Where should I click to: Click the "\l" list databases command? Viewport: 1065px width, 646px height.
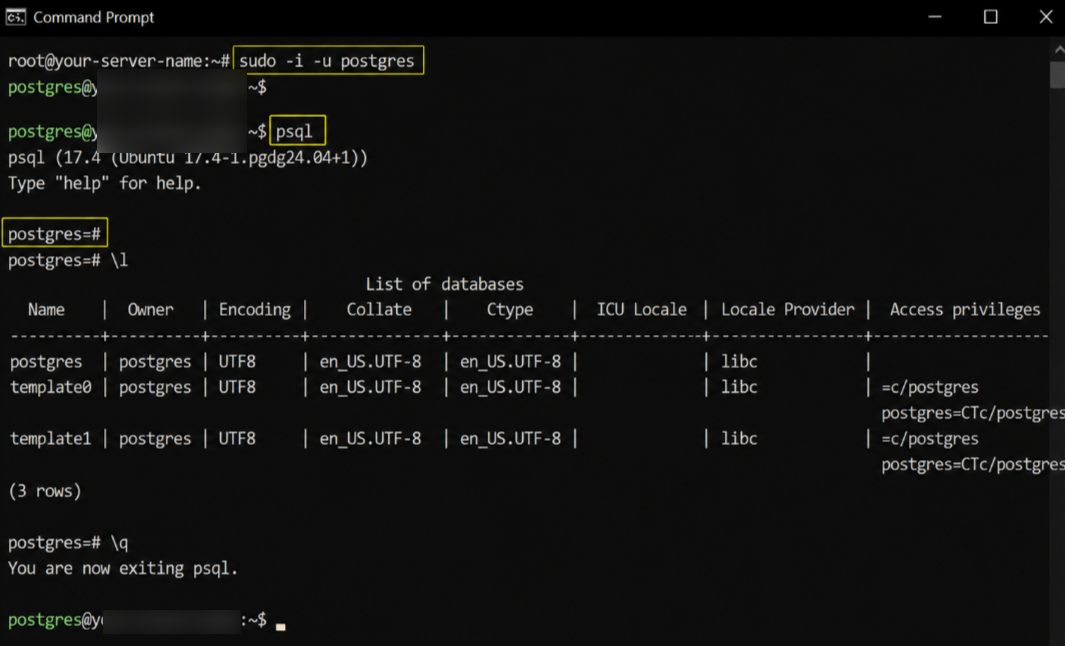(119, 260)
